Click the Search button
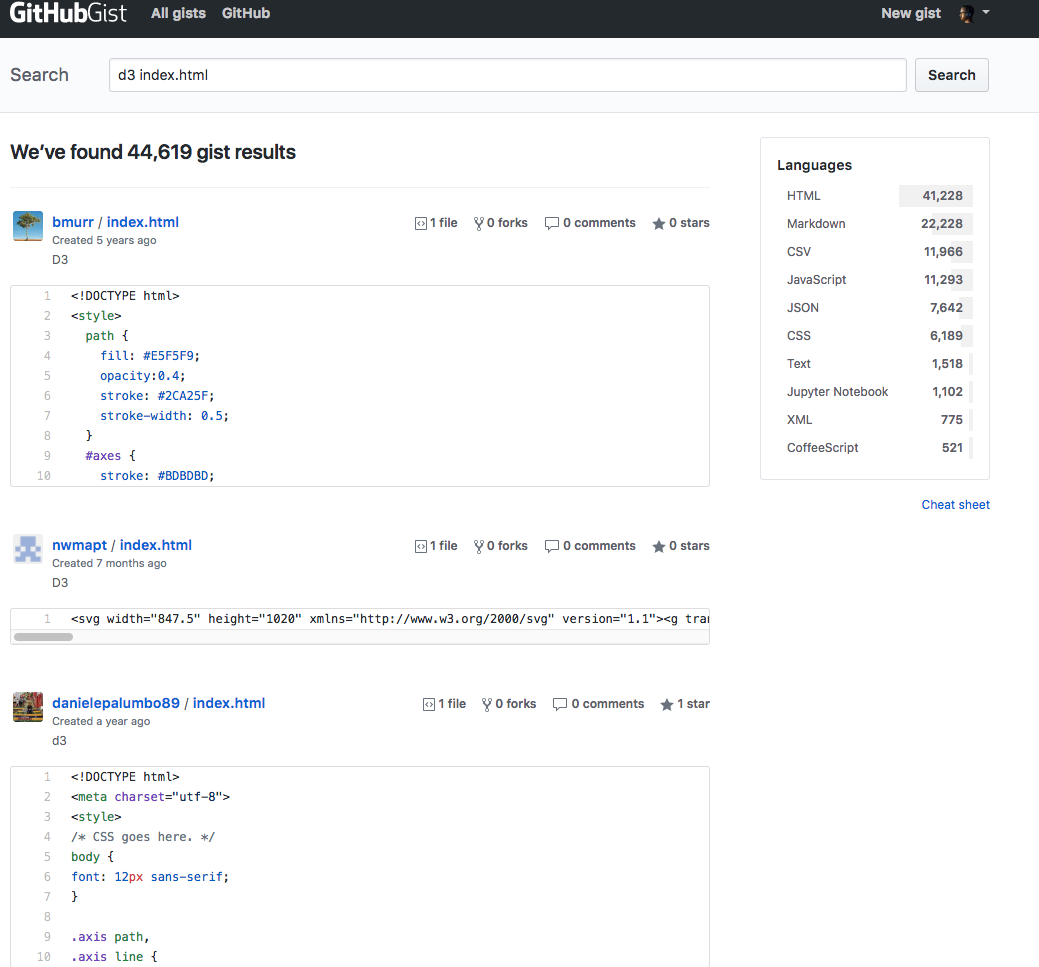The width and height of the screenshot is (1039, 967). [952, 75]
